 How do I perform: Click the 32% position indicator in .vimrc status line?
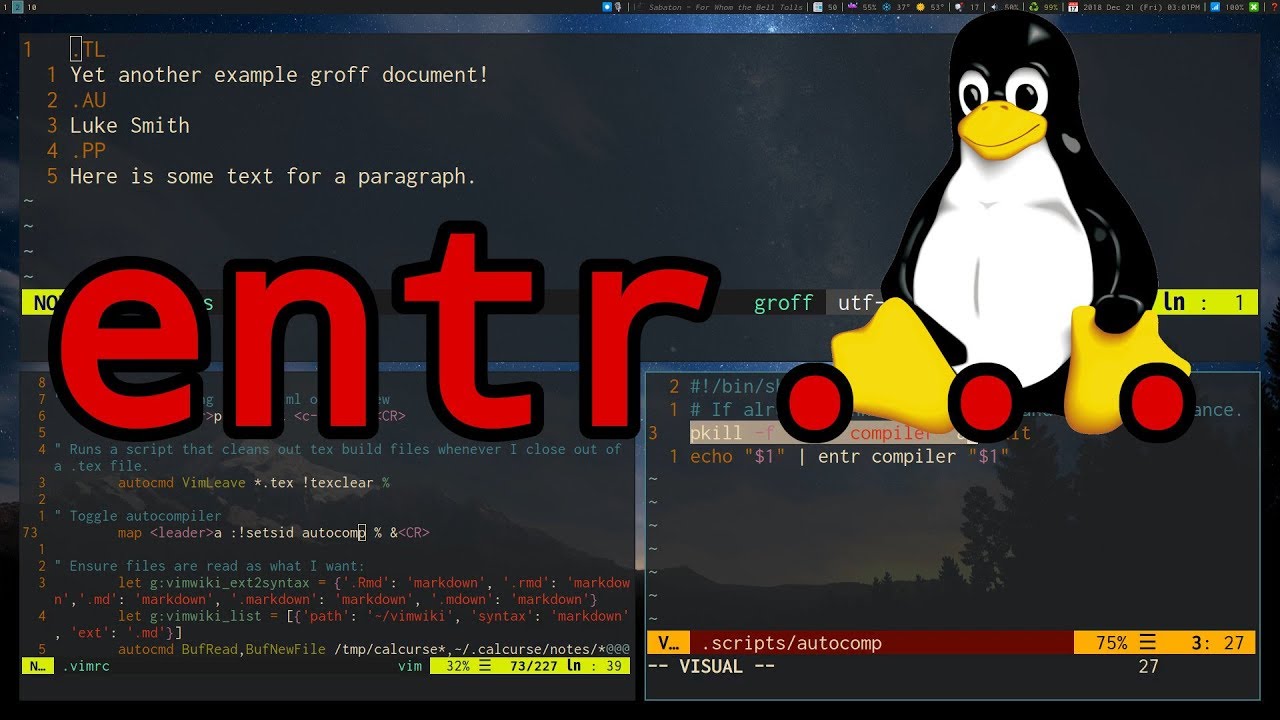pos(458,666)
